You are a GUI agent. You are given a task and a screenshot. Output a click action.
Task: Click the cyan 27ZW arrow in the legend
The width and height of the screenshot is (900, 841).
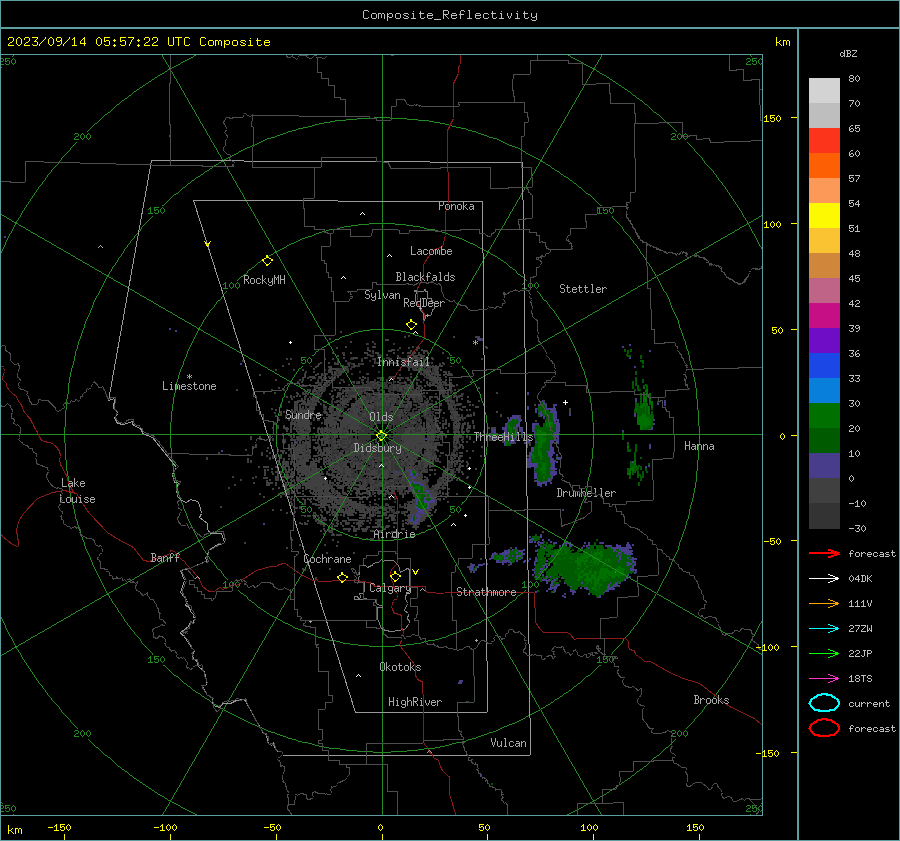824,629
